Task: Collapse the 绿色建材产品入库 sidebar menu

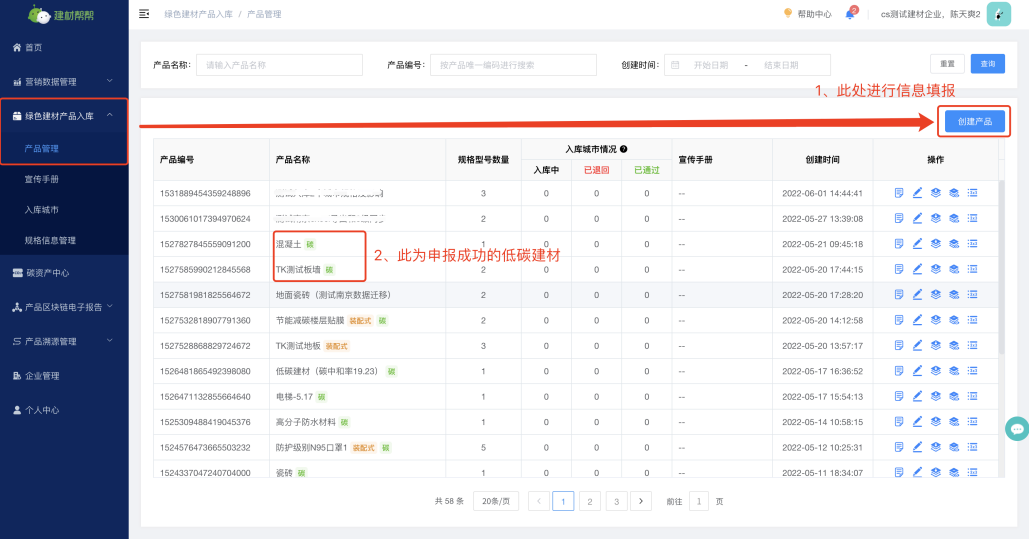Action: pos(64,116)
